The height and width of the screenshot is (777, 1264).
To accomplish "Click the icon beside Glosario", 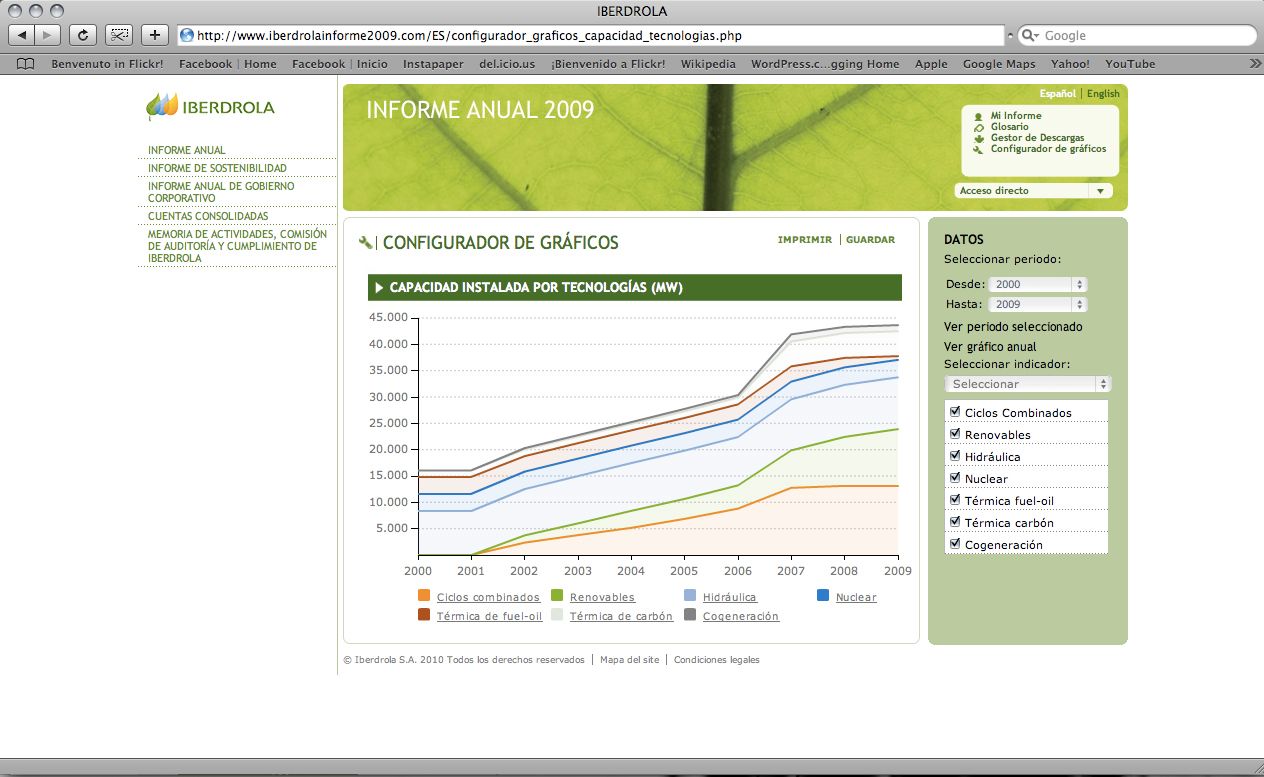I will (x=978, y=127).
